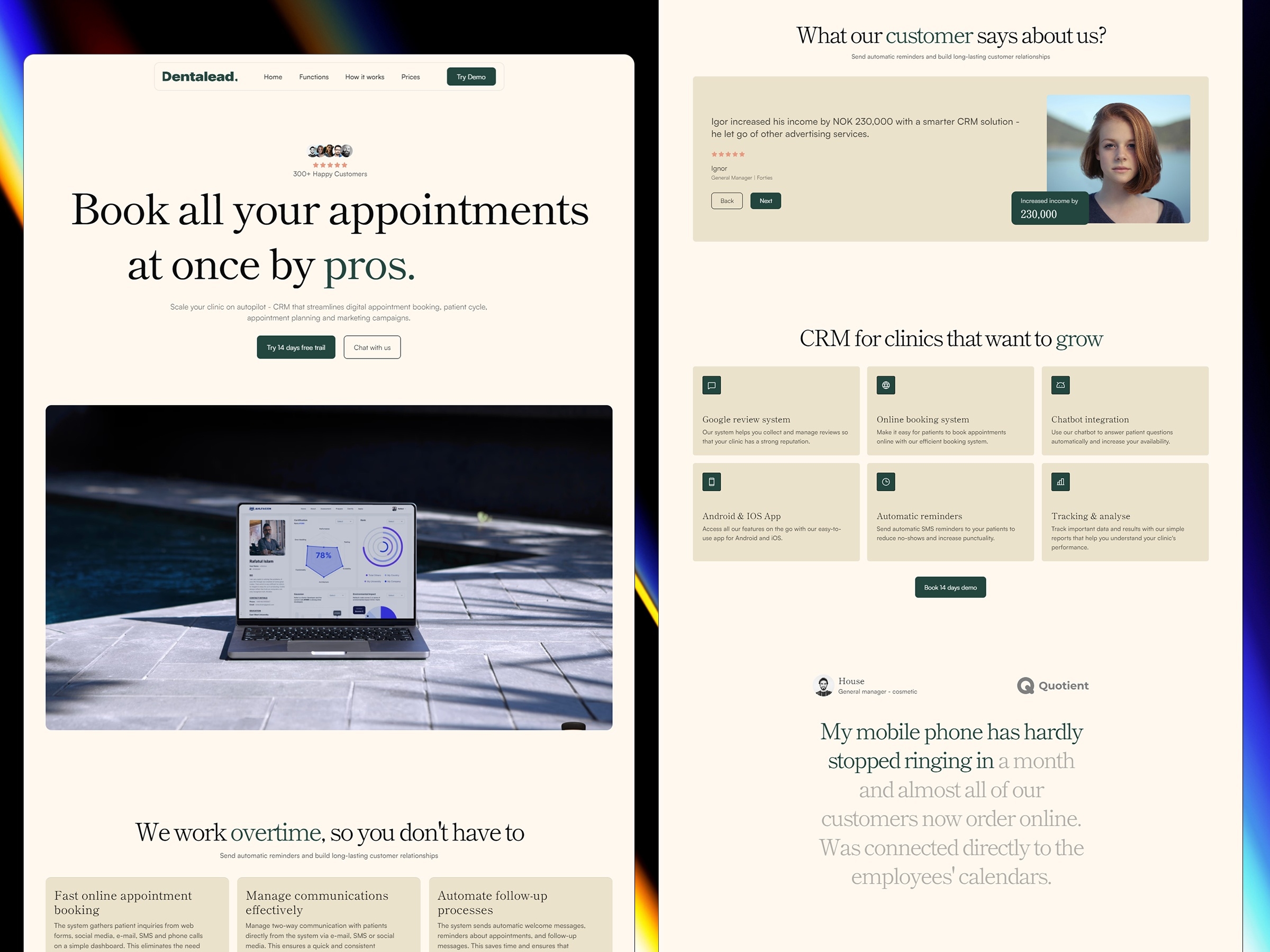The image size is (1270, 952).
Task: Click the Try Demo button
Action: coord(471,77)
